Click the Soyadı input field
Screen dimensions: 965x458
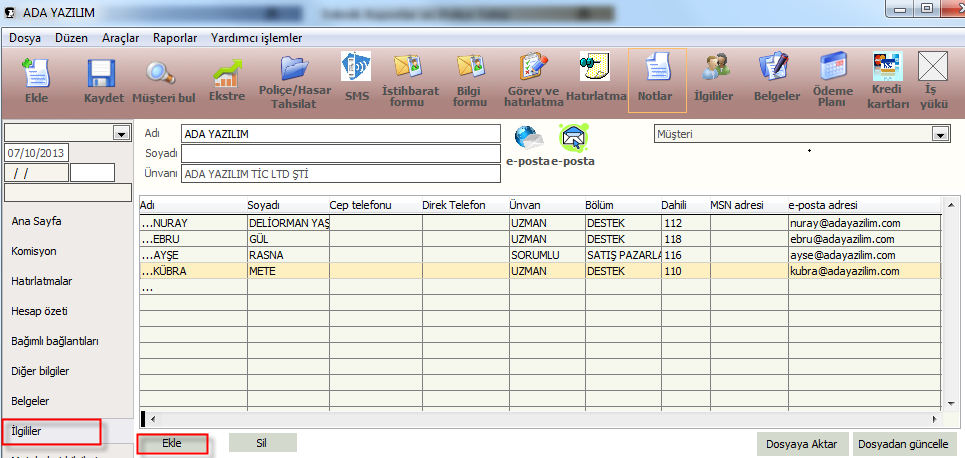(340, 153)
